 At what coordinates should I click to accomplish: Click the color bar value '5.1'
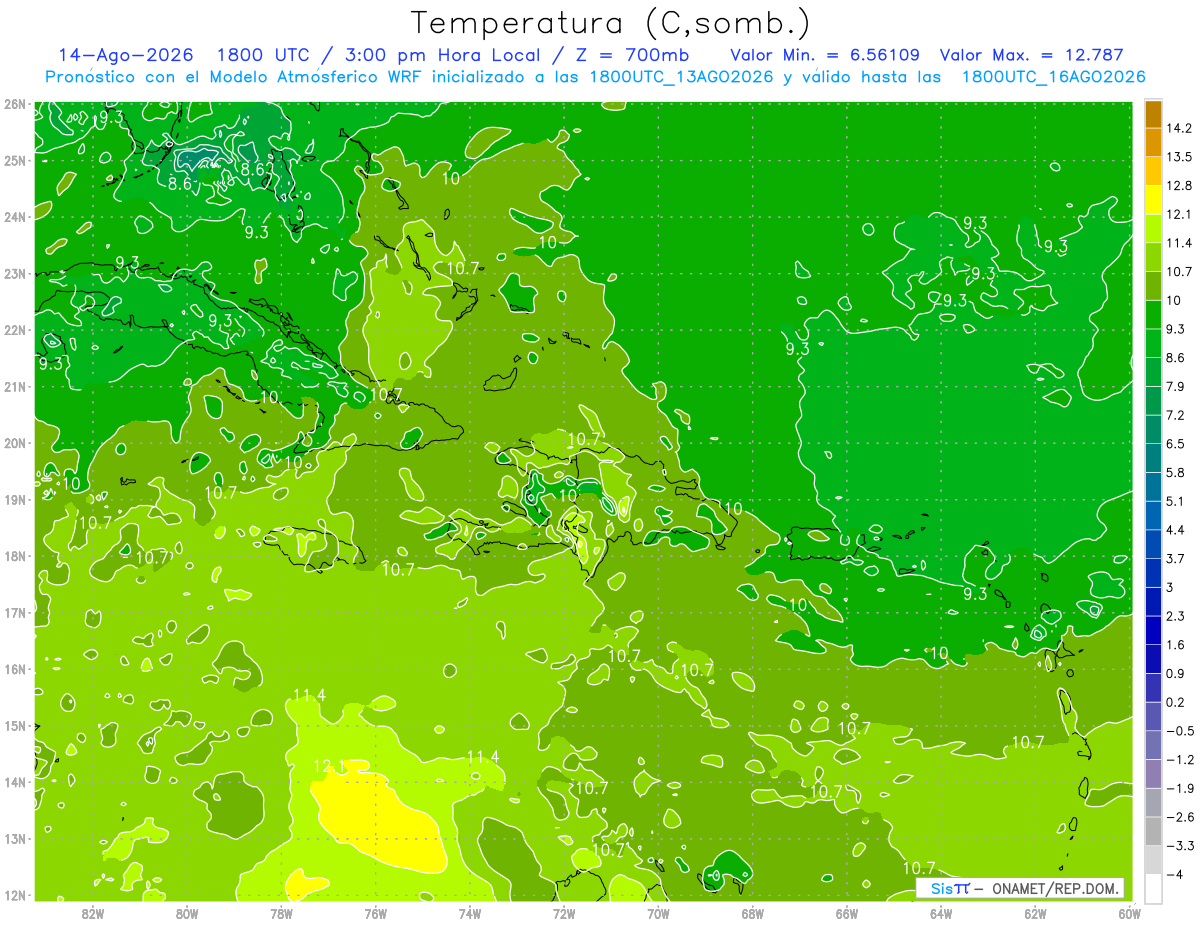coord(1175,501)
